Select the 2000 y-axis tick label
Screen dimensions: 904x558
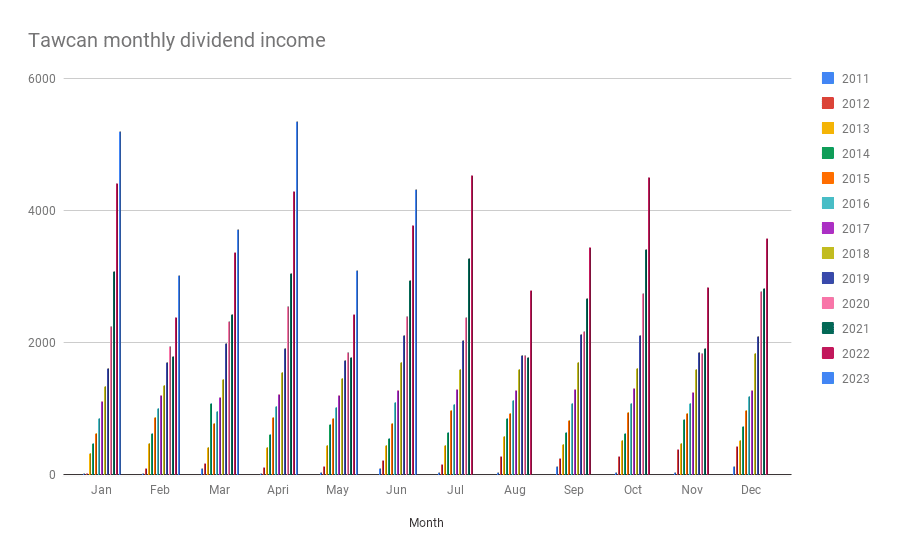point(46,343)
